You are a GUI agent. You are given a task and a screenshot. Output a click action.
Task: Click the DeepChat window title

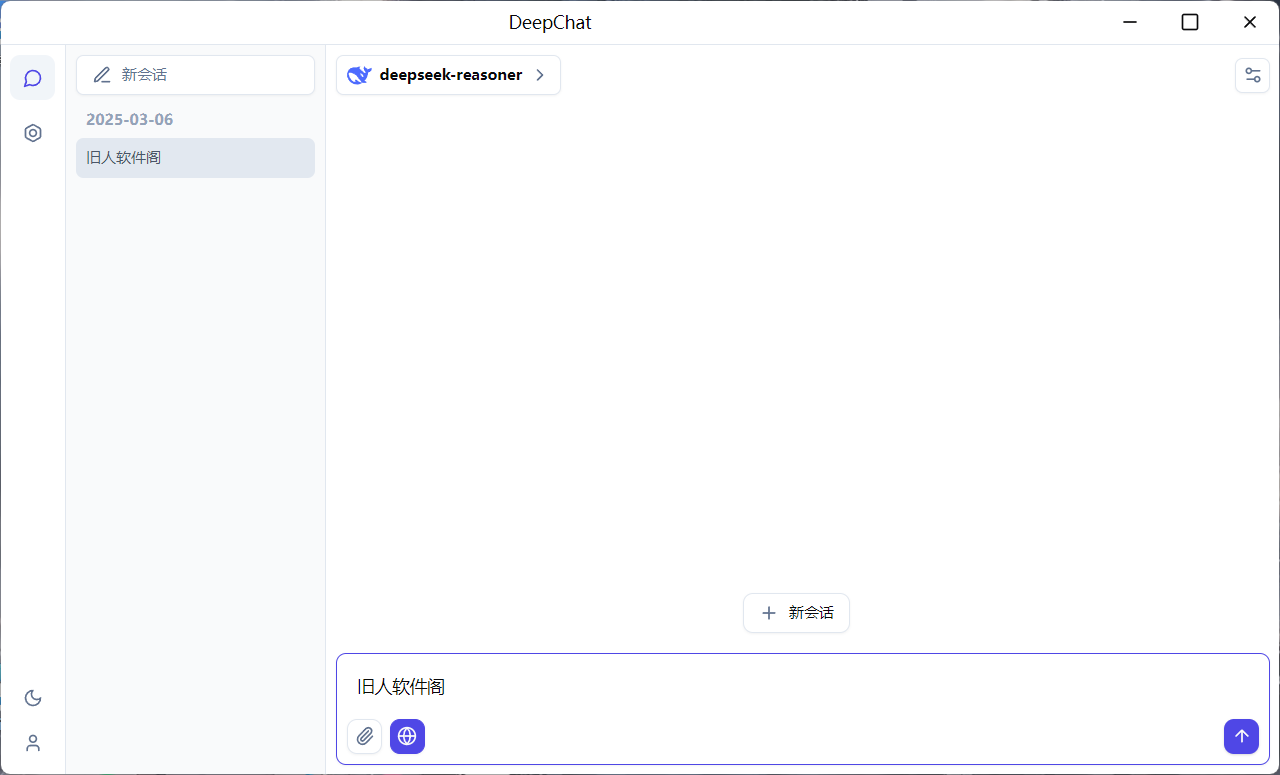coord(550,22)
